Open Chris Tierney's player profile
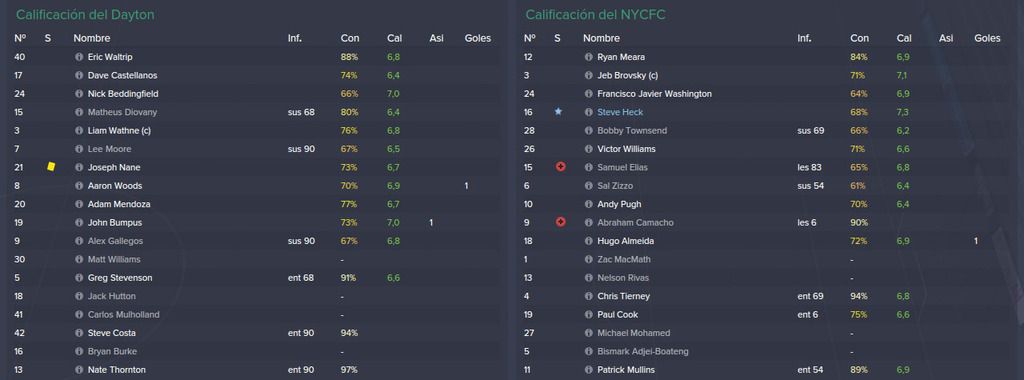The height and width of the screenshot is (380, 1024). 623,296
